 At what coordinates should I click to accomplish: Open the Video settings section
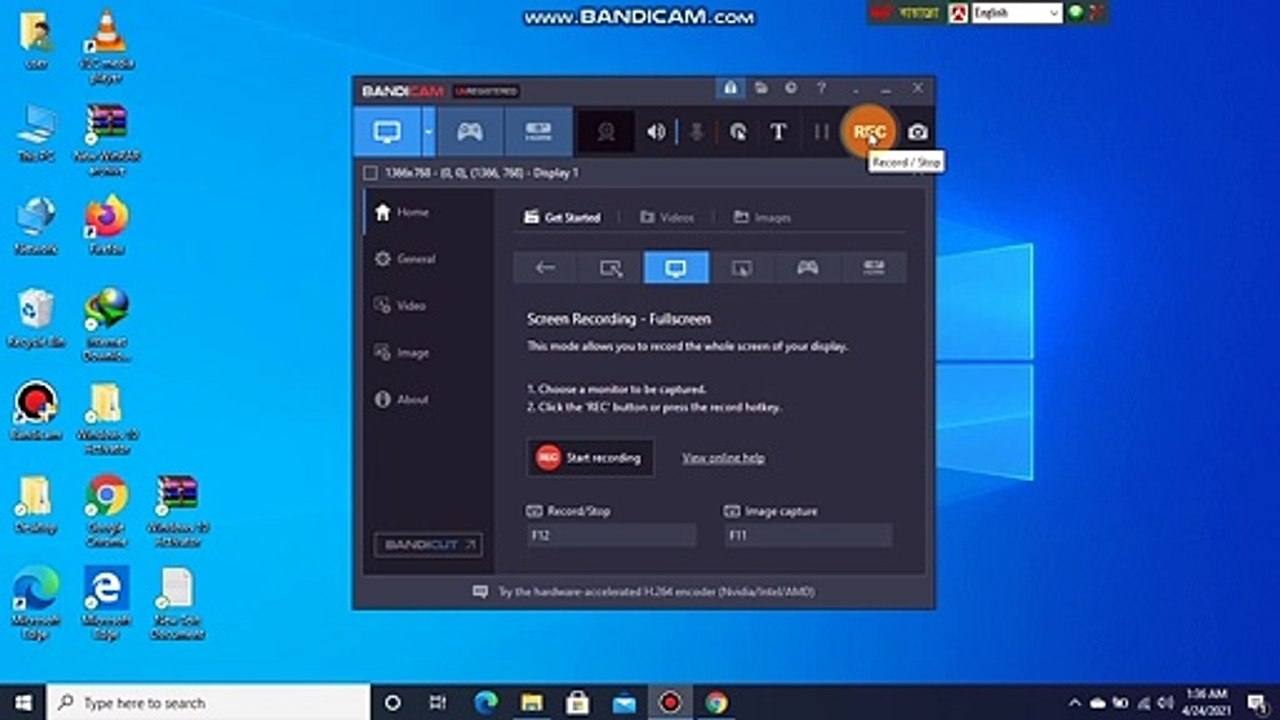pyautogui.click(x=400, y=306)
